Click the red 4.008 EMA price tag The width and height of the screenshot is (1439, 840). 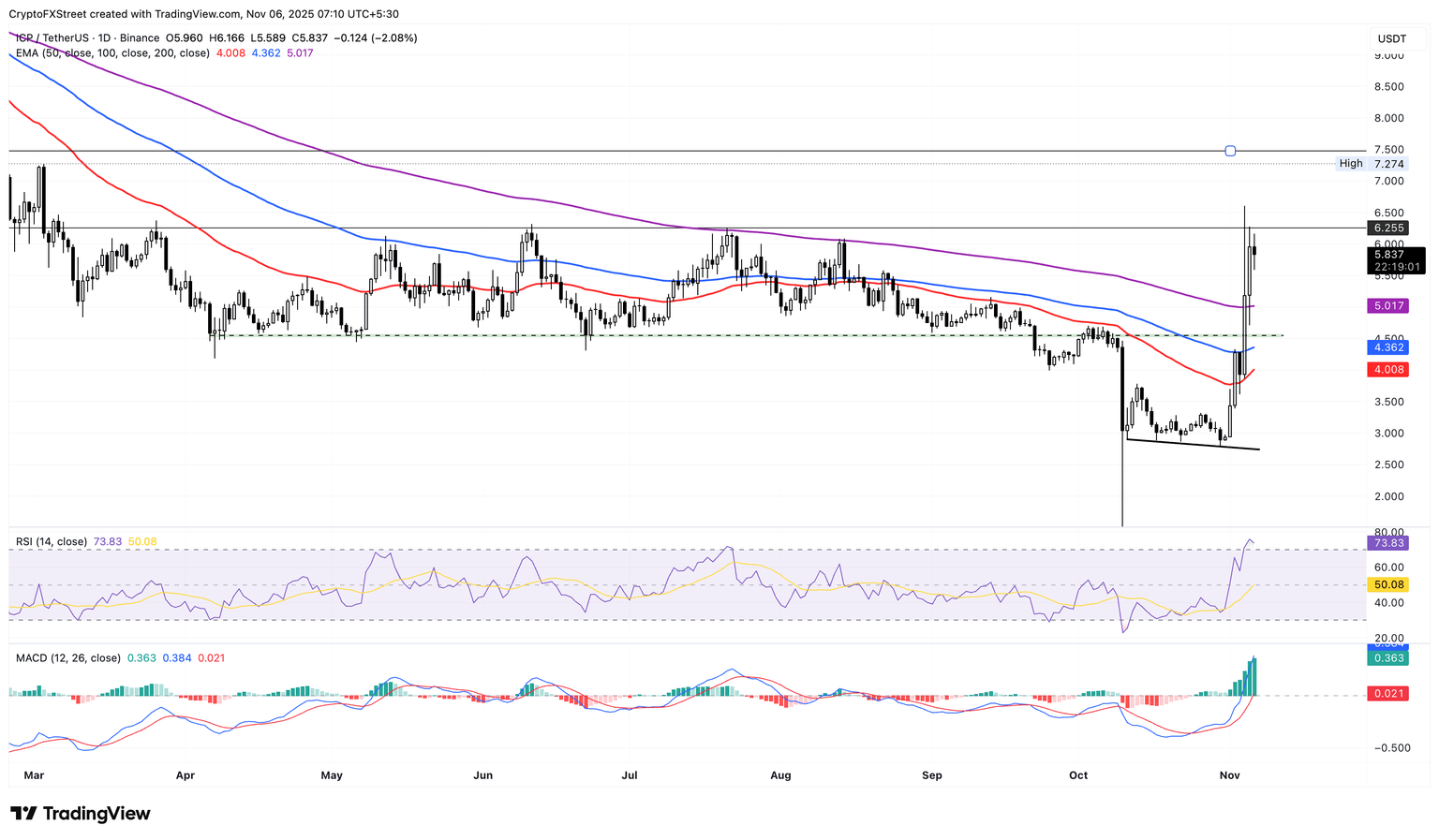tap(1388, 369)
